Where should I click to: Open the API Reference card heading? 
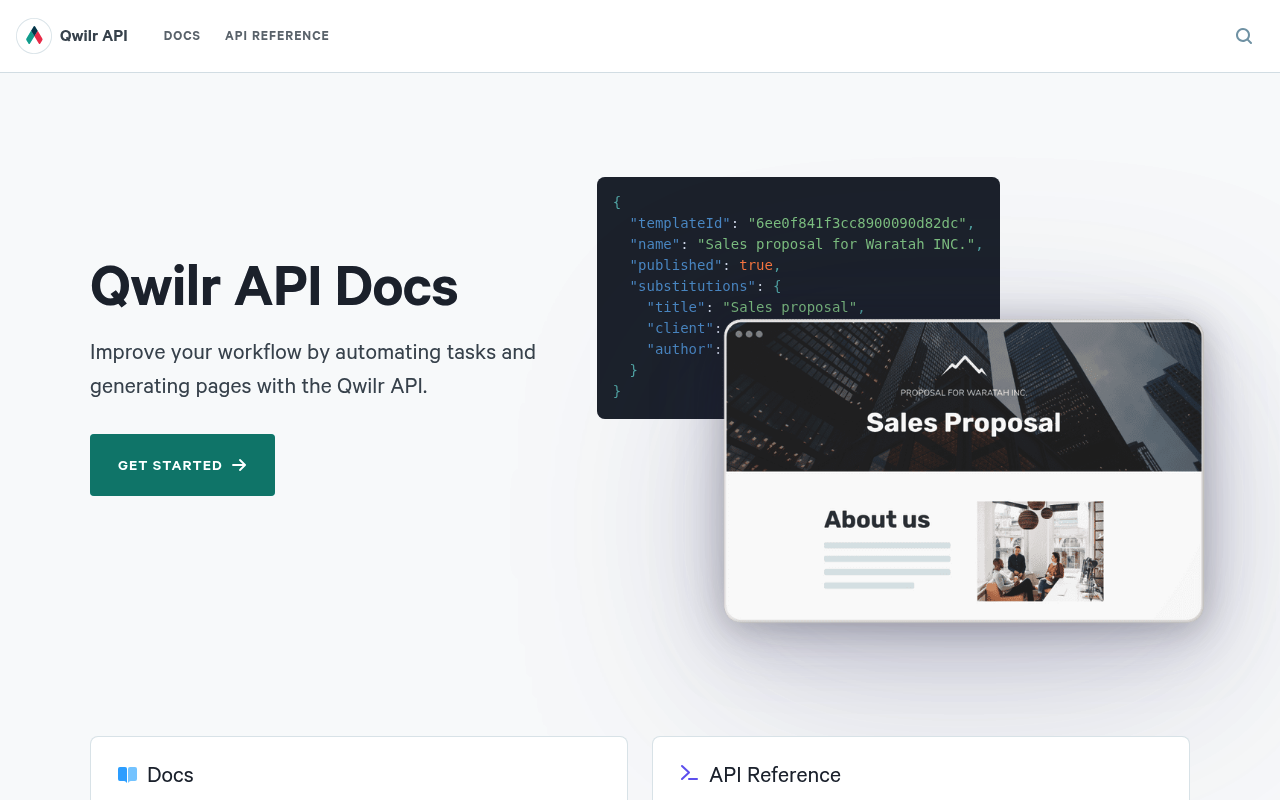pyautogui.click(x=775, y=775)
